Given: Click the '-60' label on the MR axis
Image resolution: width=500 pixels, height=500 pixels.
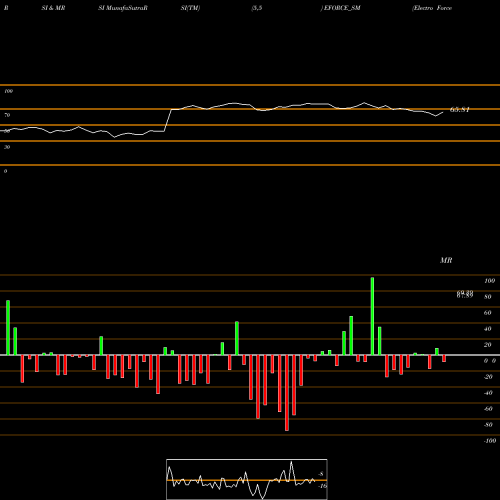Looking at the screenshot, I should 488,409.
